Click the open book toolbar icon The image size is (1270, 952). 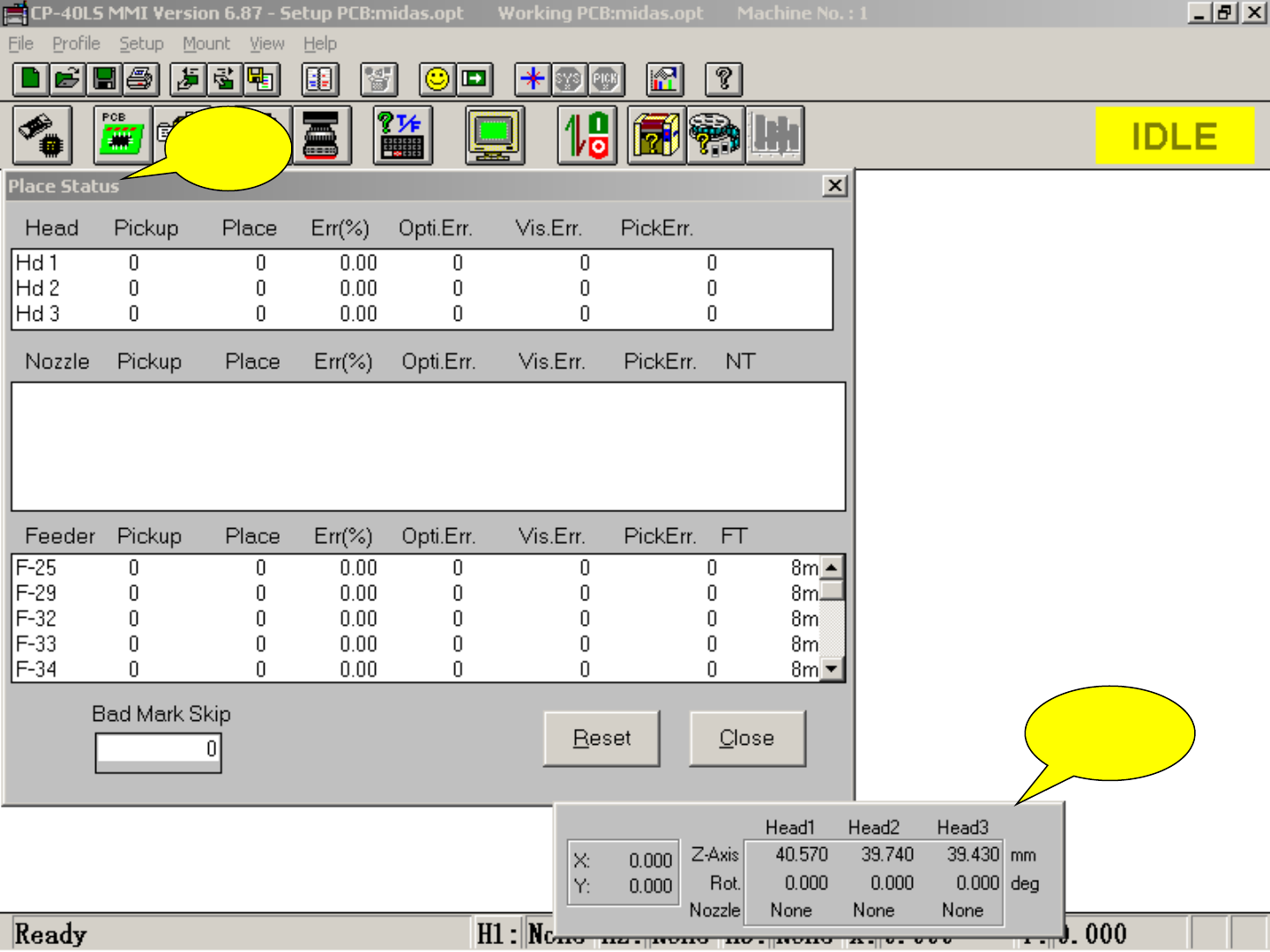pos(320,79)
